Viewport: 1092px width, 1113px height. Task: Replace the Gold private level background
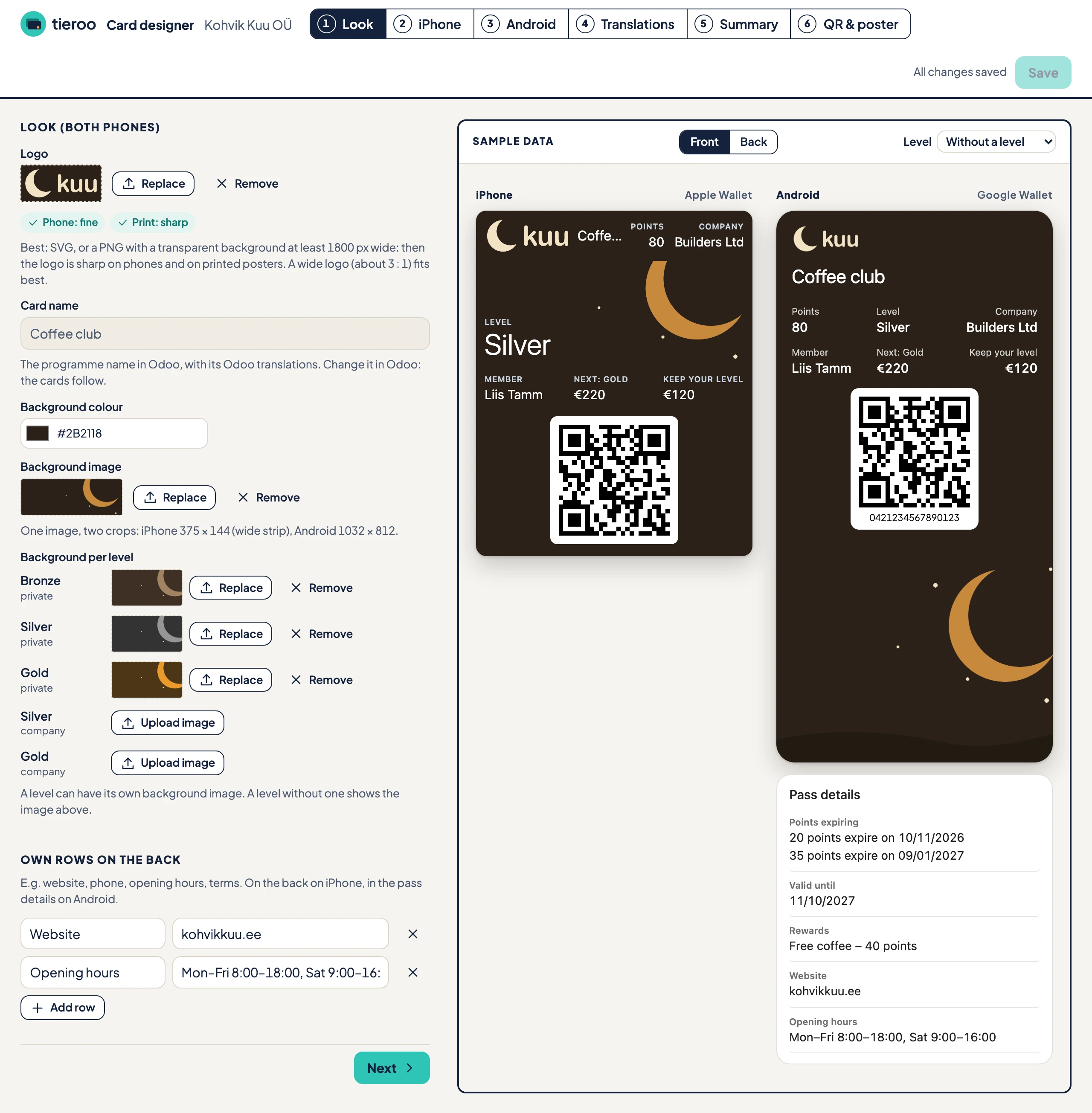(231, 679)
